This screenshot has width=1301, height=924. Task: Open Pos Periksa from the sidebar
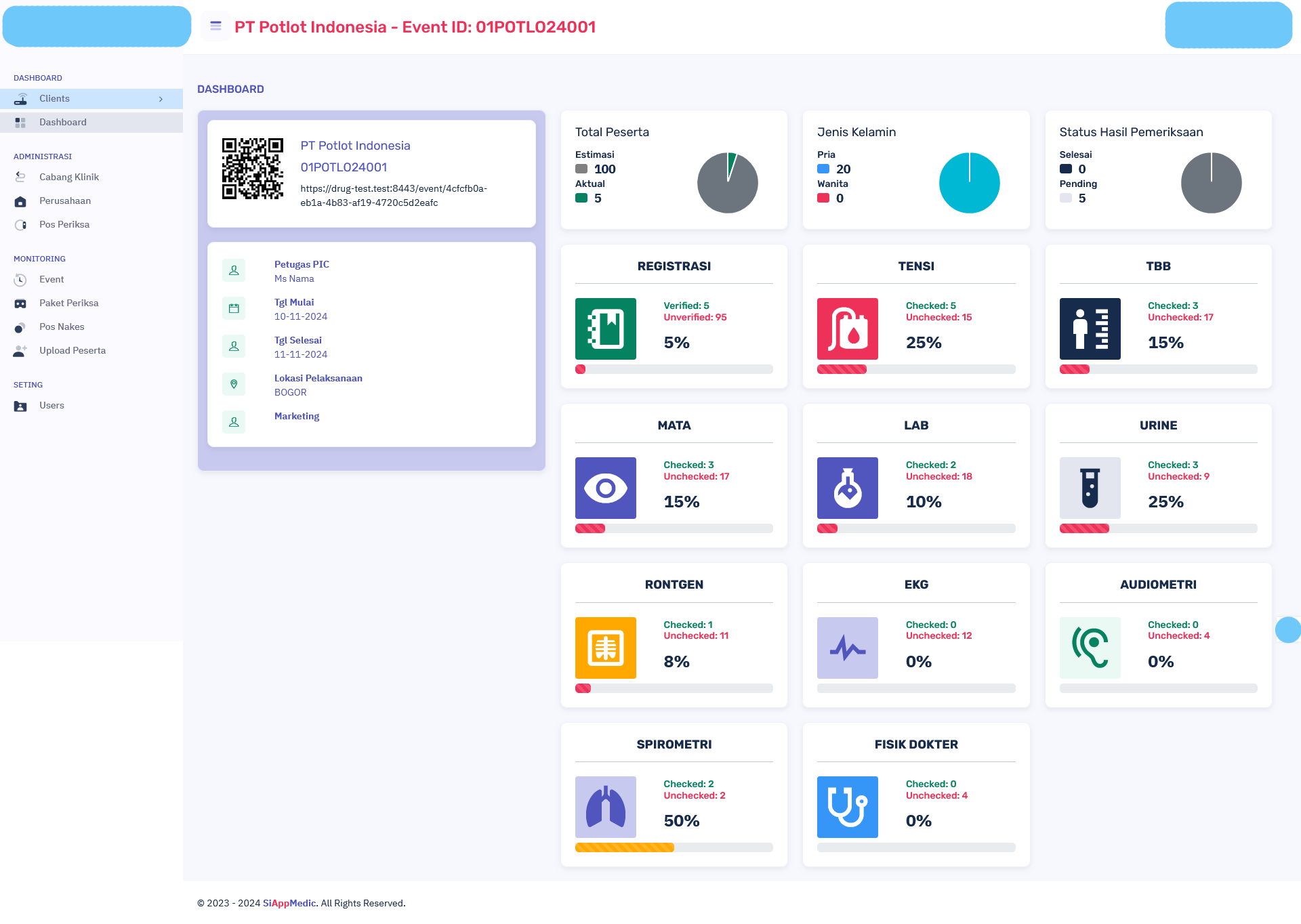click(64, 224)
